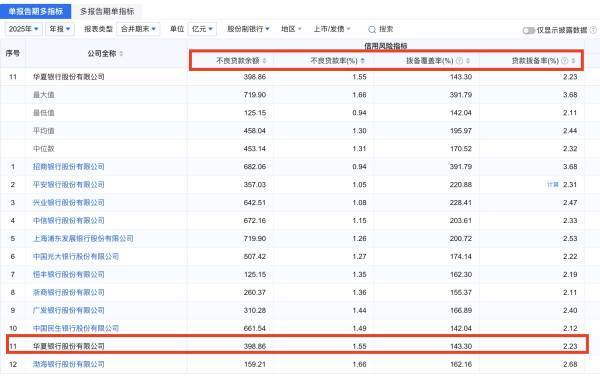The image size is (600, 382).
Task: Click 恒丰银行 NPL ratio value 1.35
Action: tap(359, 275)
